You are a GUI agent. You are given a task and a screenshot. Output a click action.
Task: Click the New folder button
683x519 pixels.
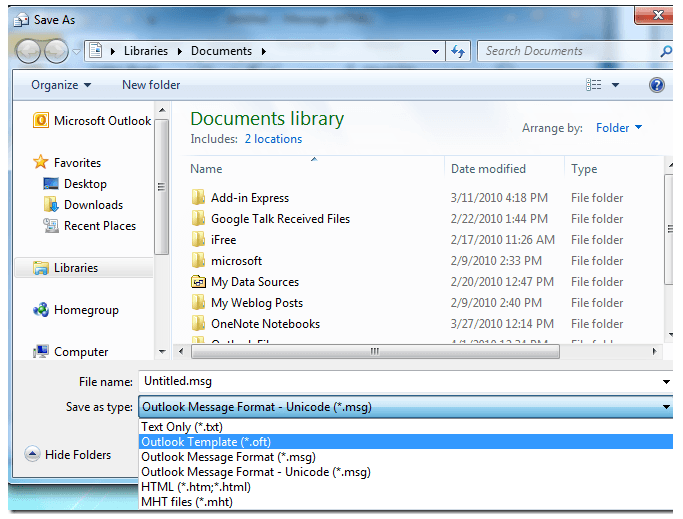pyautogui.click(x=151, y=85)
